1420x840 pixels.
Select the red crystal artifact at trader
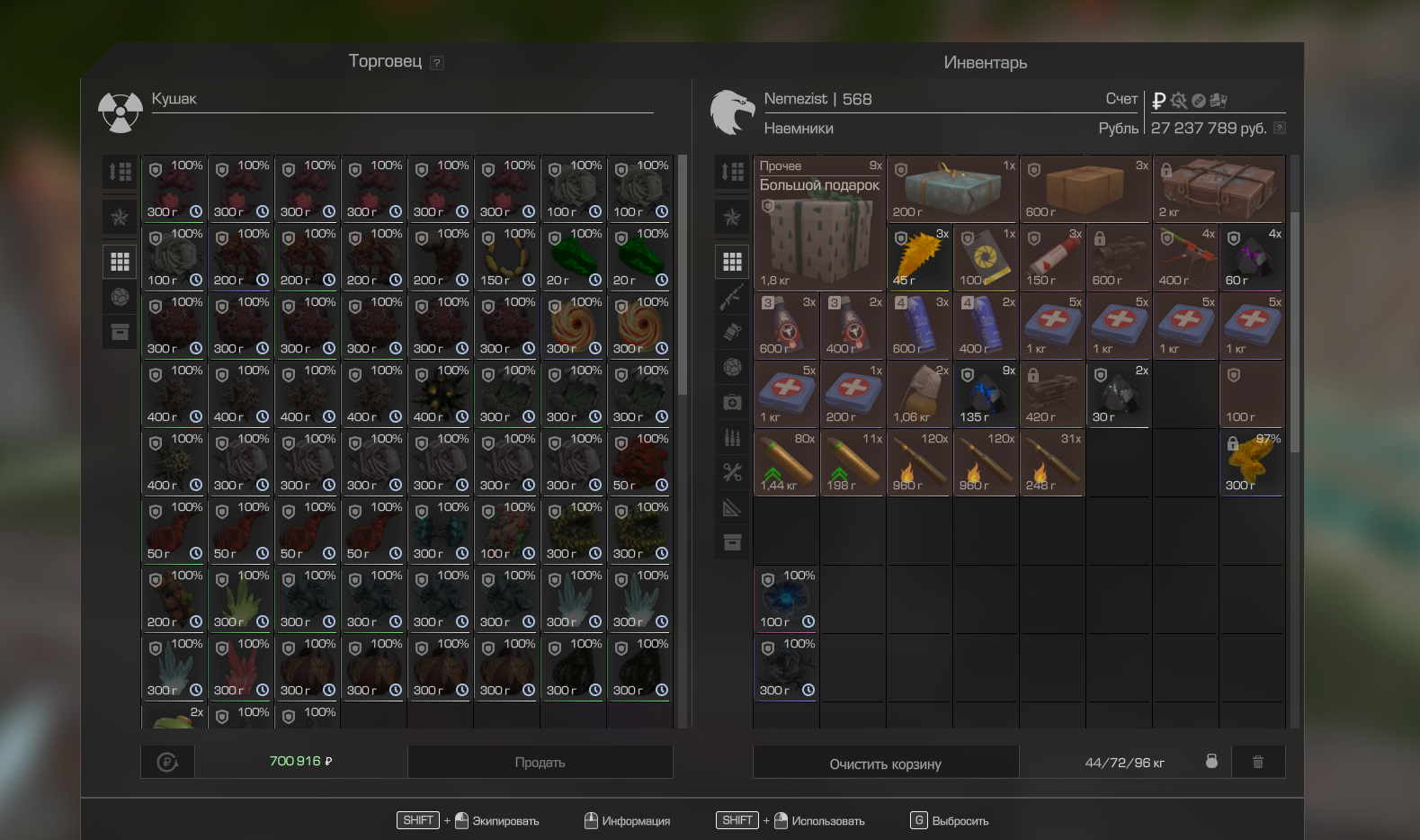[x=241, y=667]
